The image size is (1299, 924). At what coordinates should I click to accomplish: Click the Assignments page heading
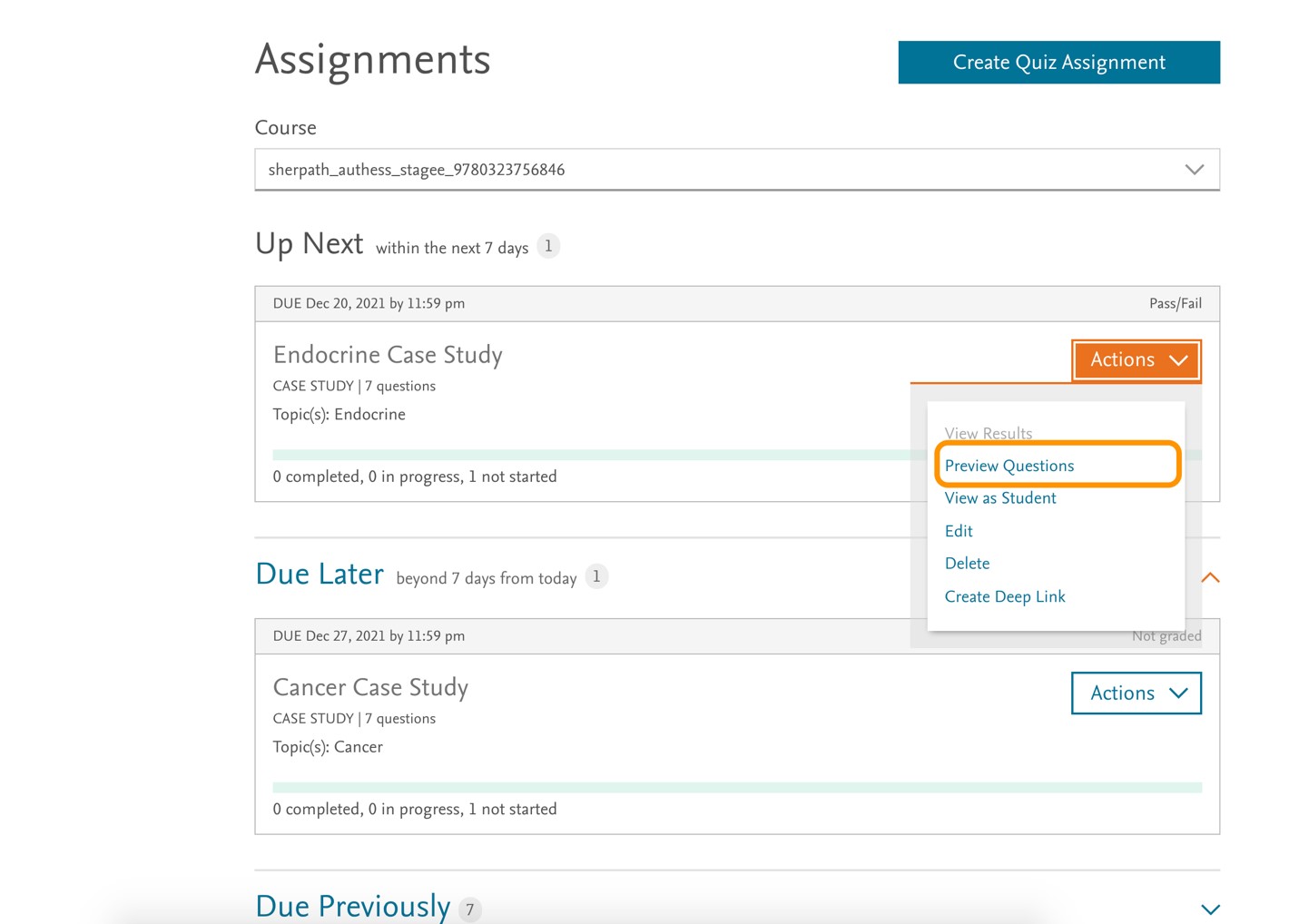click(372, 60)
